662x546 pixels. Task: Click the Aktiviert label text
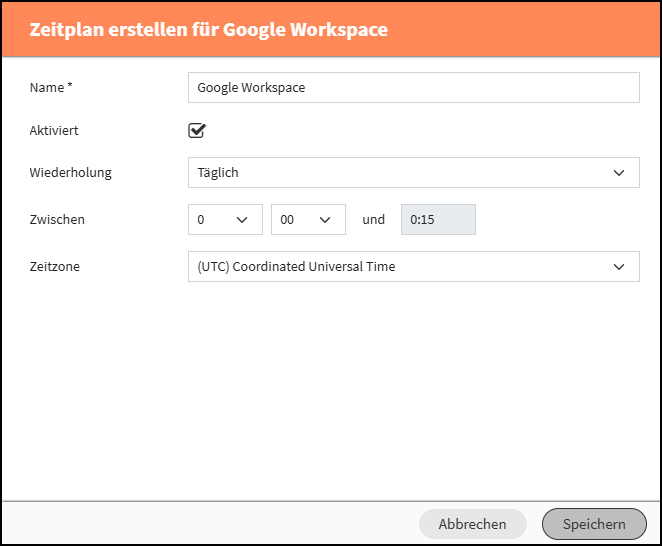coord(54,130)
